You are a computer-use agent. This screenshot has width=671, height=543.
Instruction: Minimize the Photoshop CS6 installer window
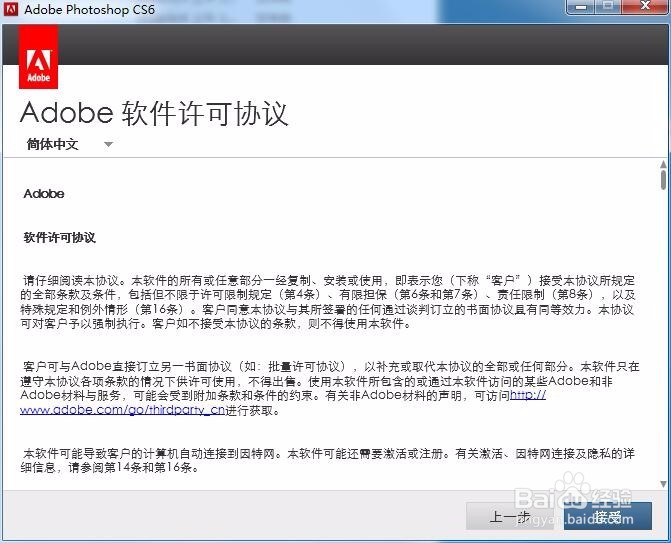pos(580,7)
